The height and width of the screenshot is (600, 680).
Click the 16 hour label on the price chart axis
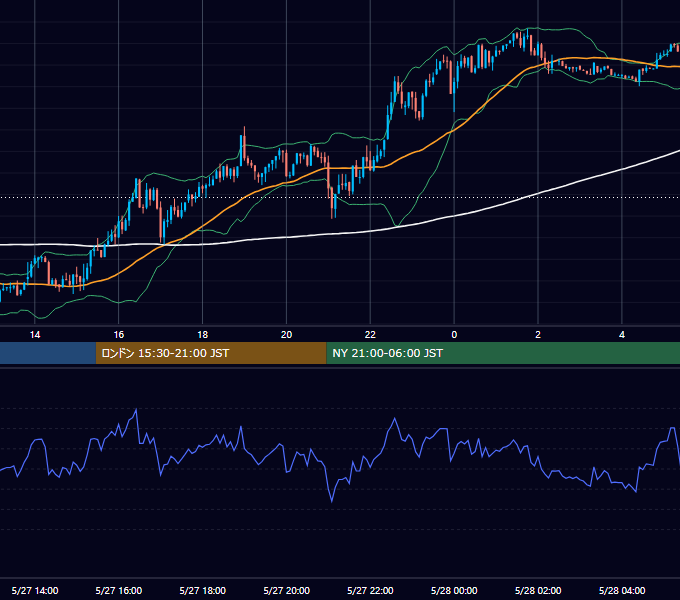[118, 335]
